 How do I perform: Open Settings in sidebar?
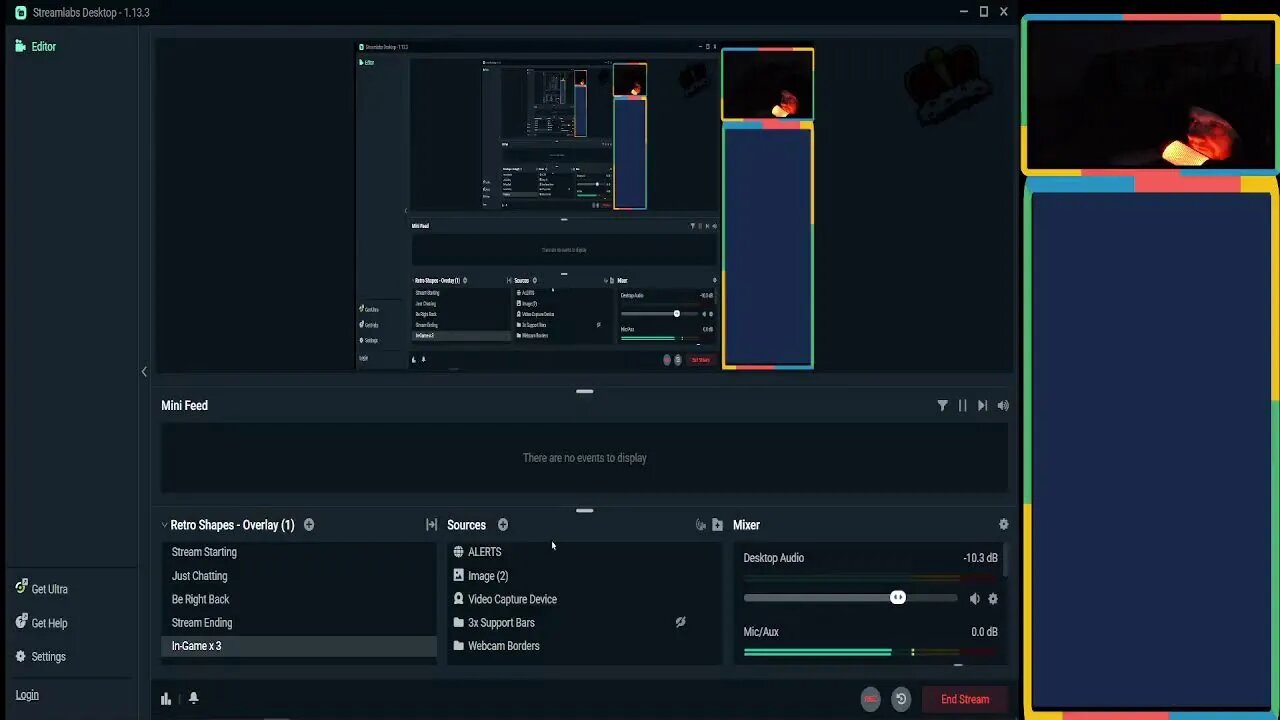pos(40,657)
